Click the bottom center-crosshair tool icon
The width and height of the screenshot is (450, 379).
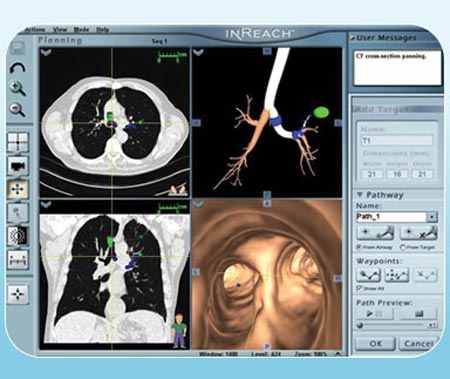(18, 294)
